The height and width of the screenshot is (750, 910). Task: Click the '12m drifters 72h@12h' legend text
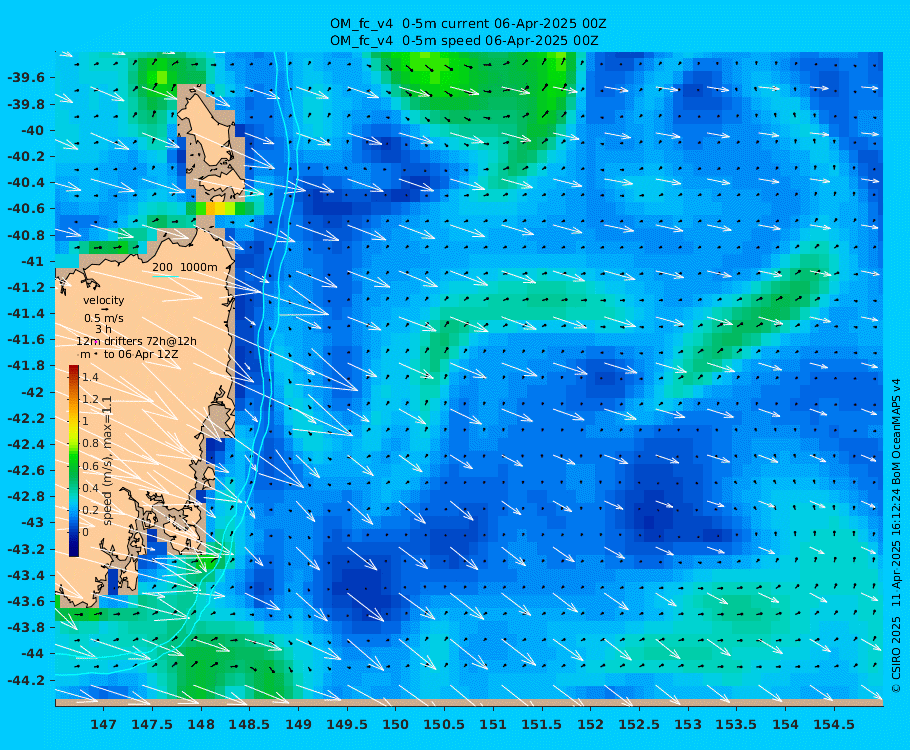pyautogui.click(x=136, y=341)
